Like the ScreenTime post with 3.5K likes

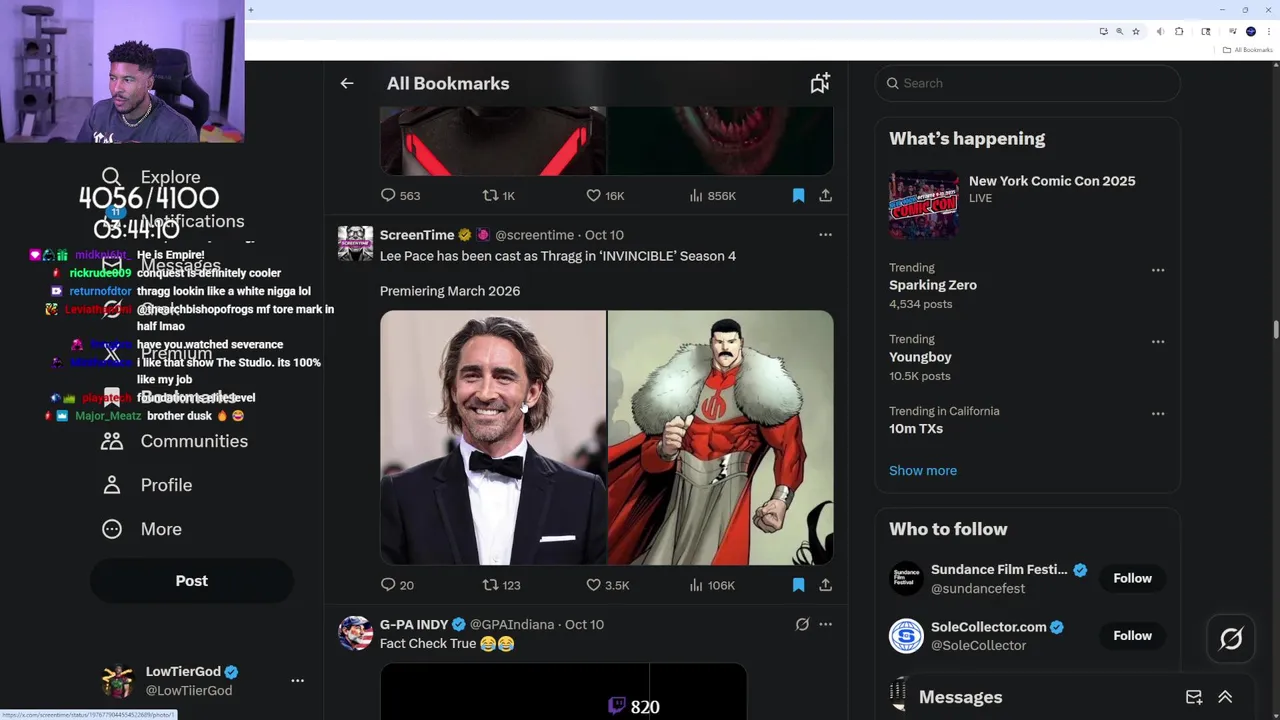(x=594, y=585)
